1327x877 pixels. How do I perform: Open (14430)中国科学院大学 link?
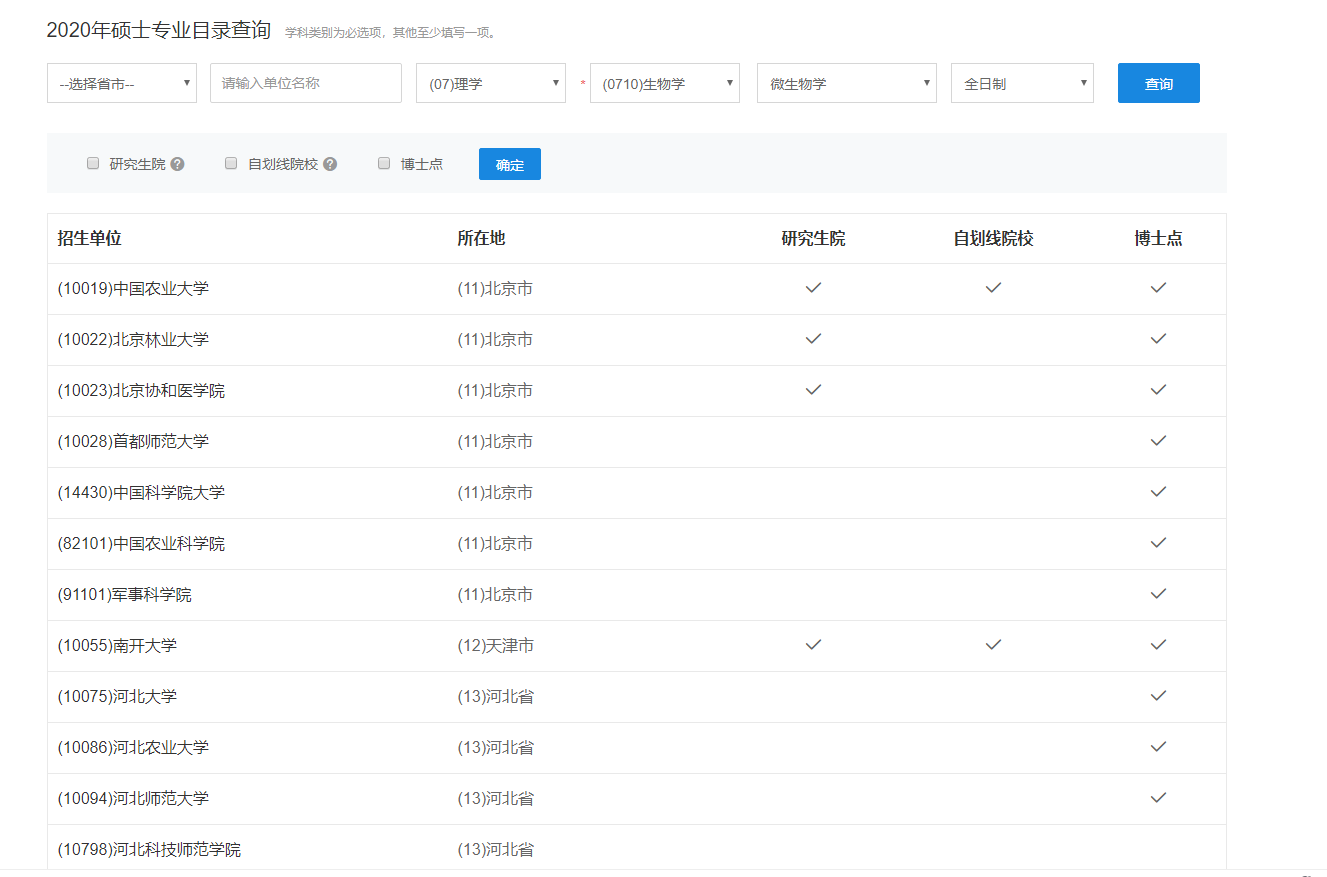coord(141,493)
